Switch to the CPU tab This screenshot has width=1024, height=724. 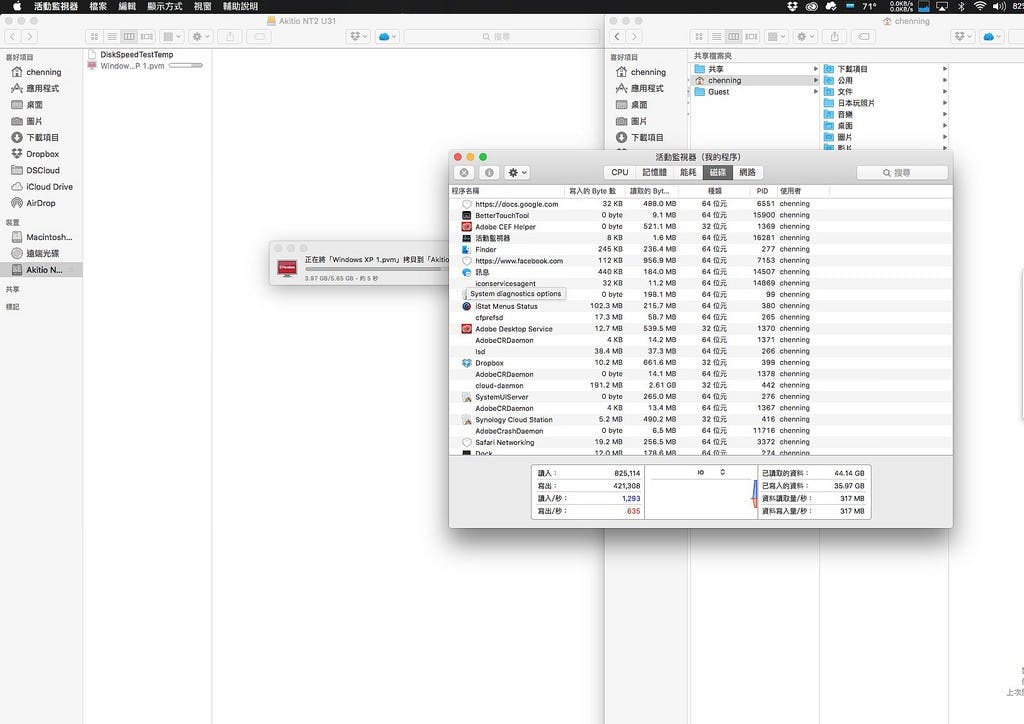click(620, 172)
